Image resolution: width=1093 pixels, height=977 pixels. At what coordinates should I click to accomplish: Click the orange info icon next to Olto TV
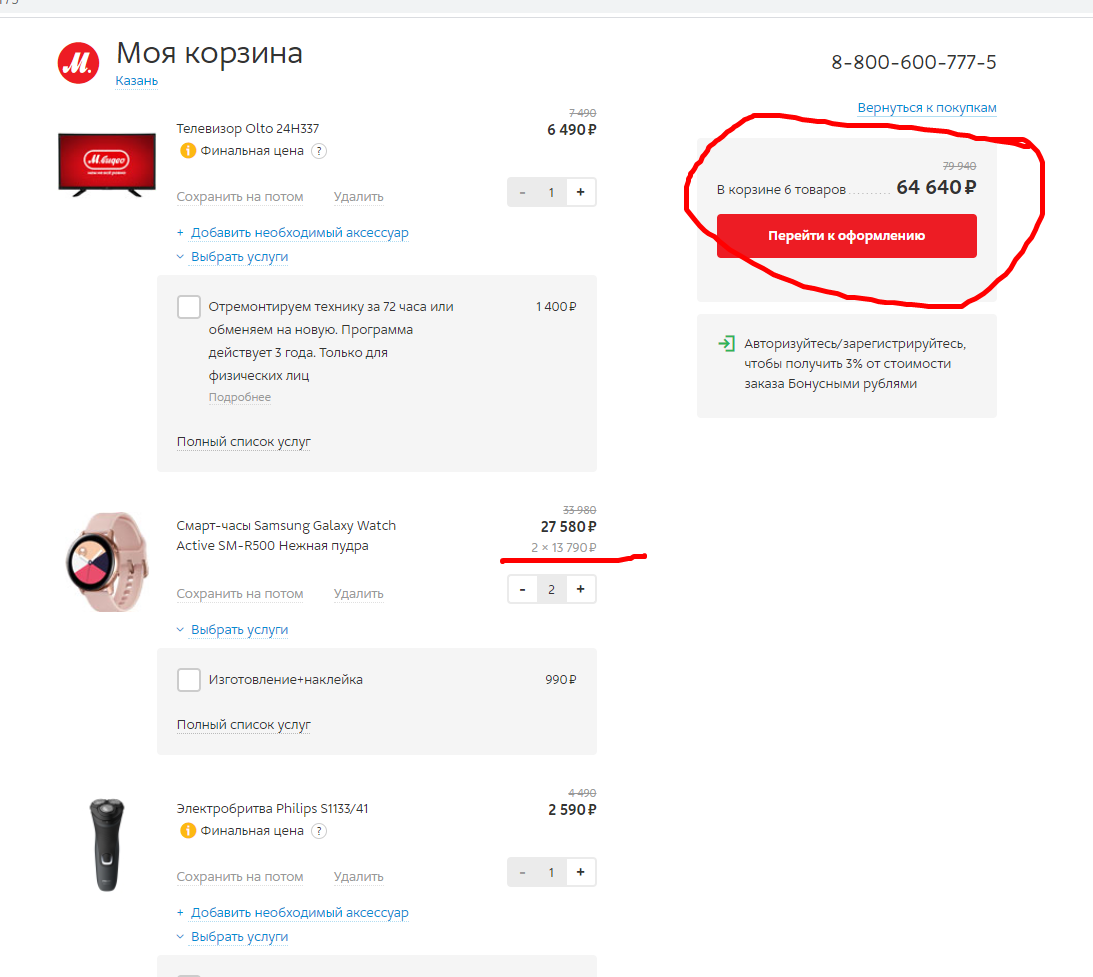188,151
